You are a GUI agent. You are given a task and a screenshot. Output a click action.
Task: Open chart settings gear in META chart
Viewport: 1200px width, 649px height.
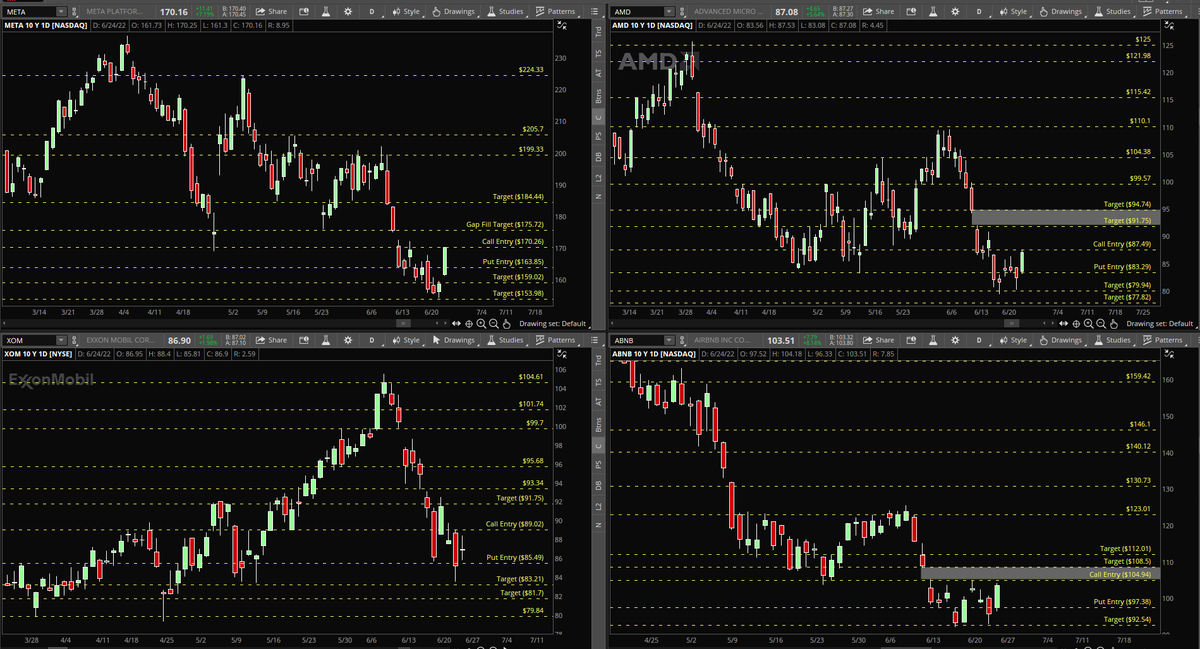tap(348, 11)
